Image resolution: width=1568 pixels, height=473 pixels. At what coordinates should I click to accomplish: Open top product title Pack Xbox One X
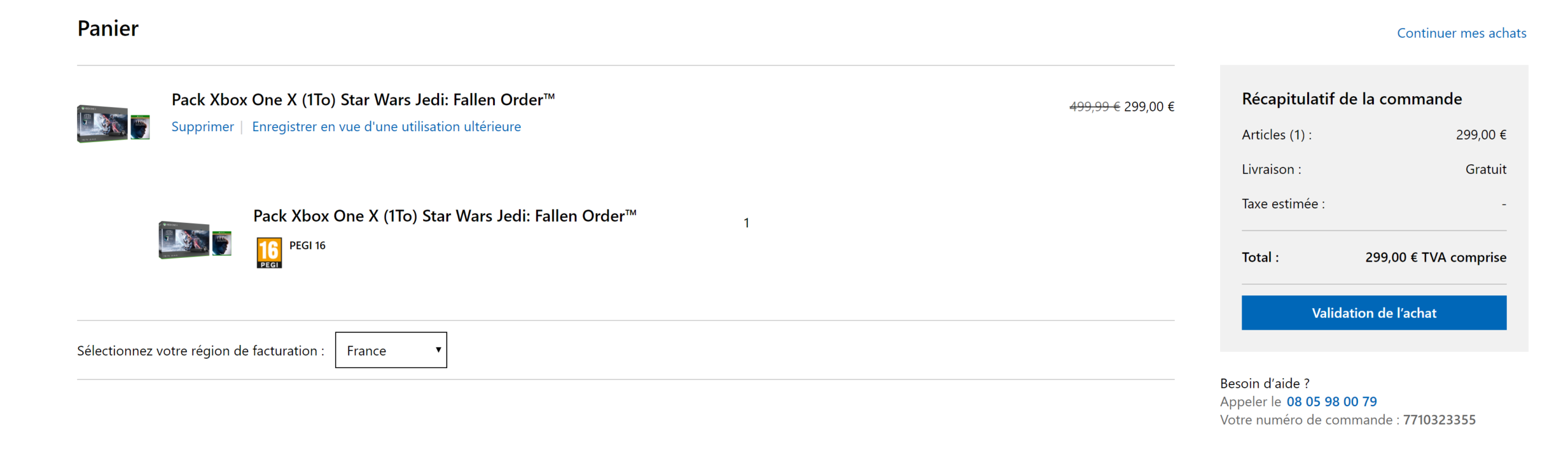[363, 99]
